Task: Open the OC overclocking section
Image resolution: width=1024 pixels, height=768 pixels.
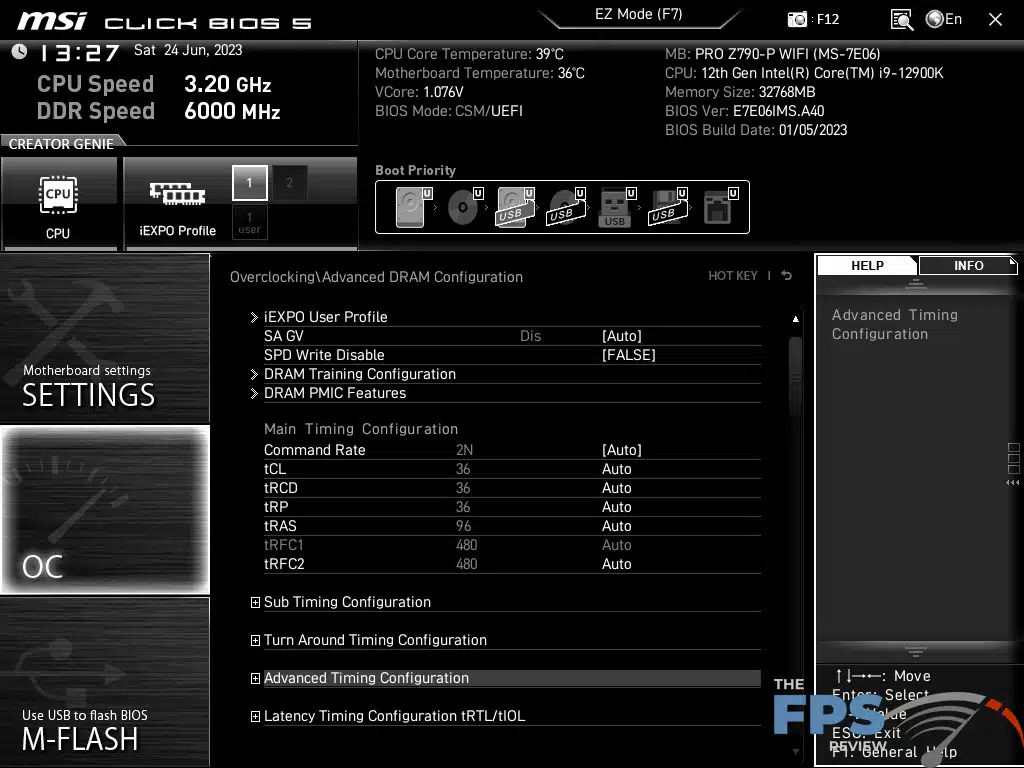Action: 104,509
